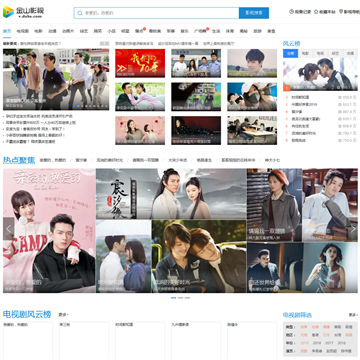Select the 2018 year filter option
The height and width of the screenshot is (360, 360).
point(317,343)
